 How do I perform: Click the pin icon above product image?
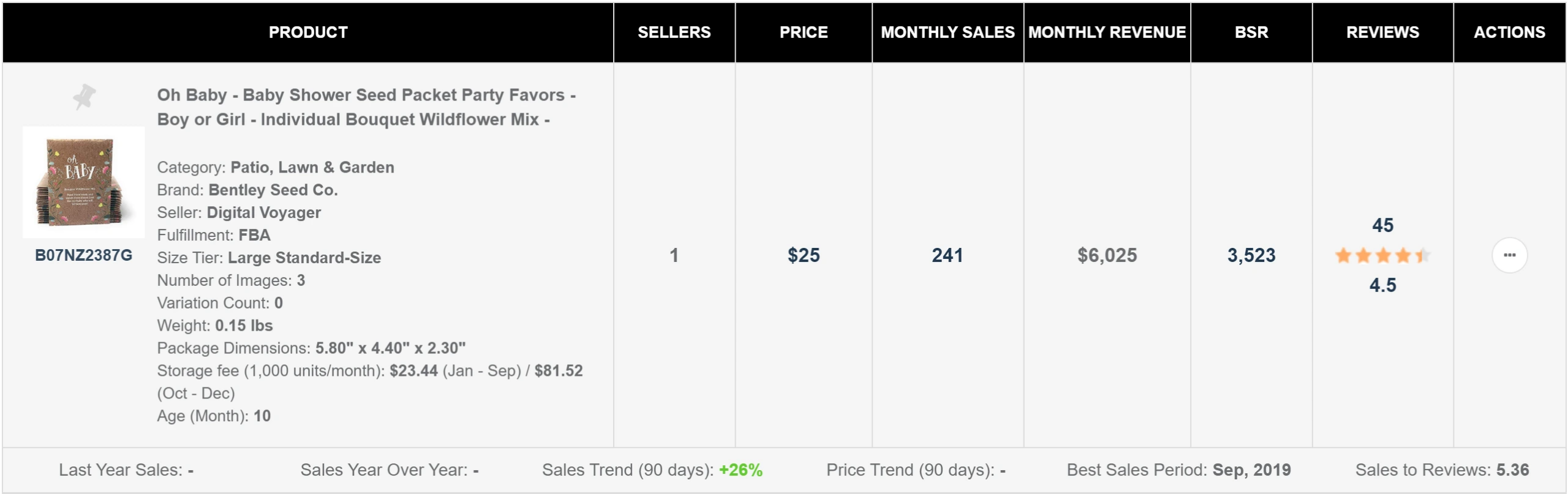pos(84,97)
